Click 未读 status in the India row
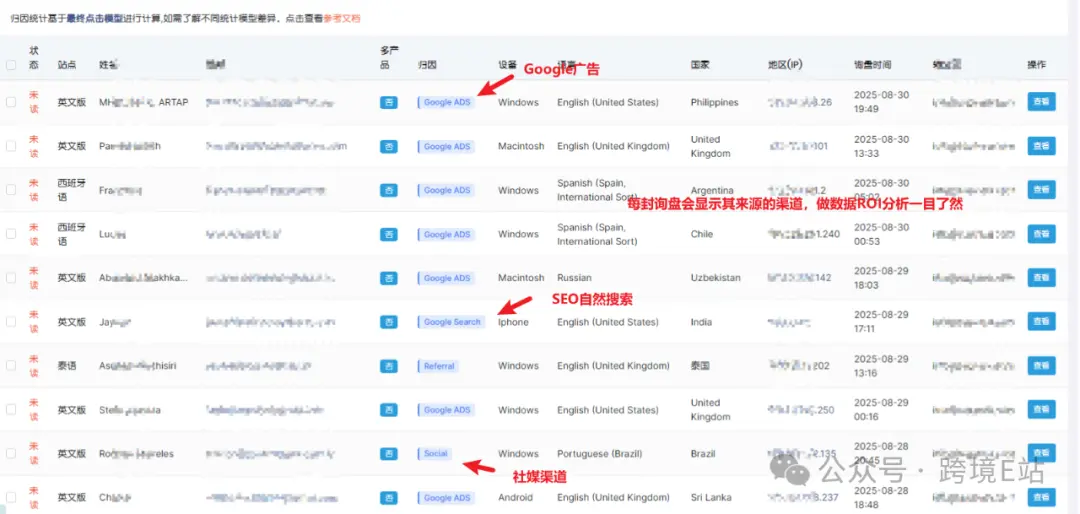Image resolution: width=1080 pixels, height=514 pixels. [34, 322]
